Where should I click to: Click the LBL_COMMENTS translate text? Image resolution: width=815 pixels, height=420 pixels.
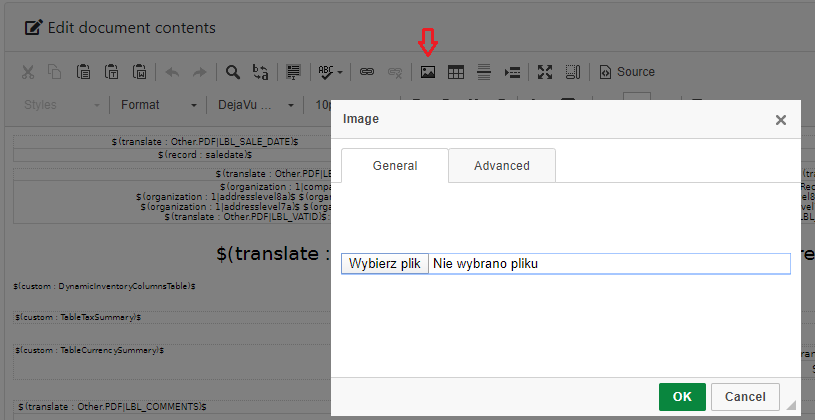point(112,406)
